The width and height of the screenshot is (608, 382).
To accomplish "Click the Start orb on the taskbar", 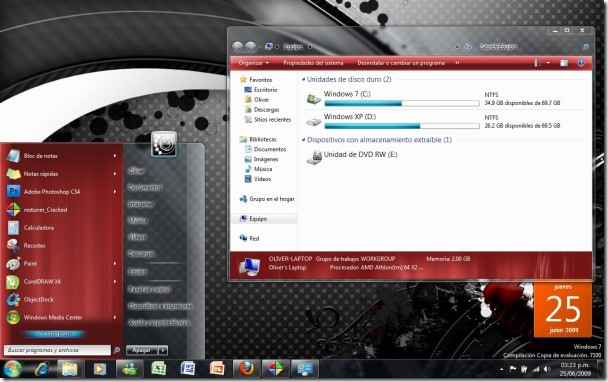I will coord(12,369).
